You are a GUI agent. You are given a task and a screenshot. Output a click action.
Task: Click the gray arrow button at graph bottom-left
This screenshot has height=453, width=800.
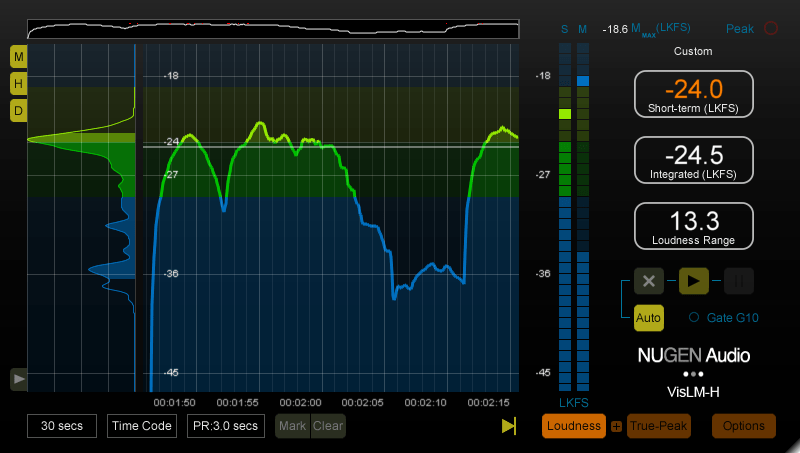pyautogui.click(x=19, y=379)
